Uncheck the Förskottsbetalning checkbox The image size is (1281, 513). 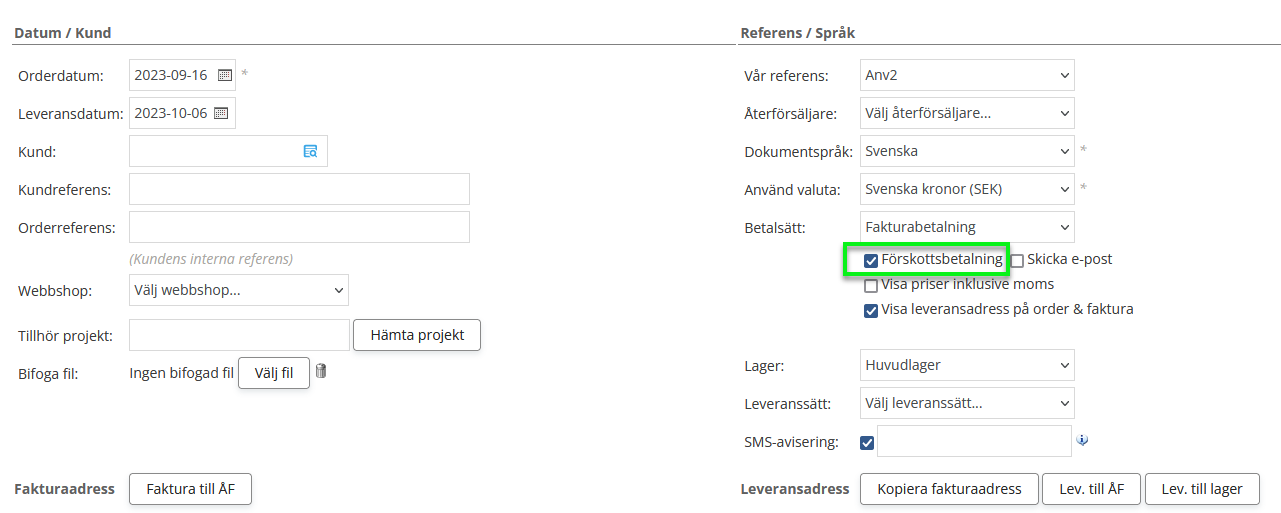pos(871,260)
